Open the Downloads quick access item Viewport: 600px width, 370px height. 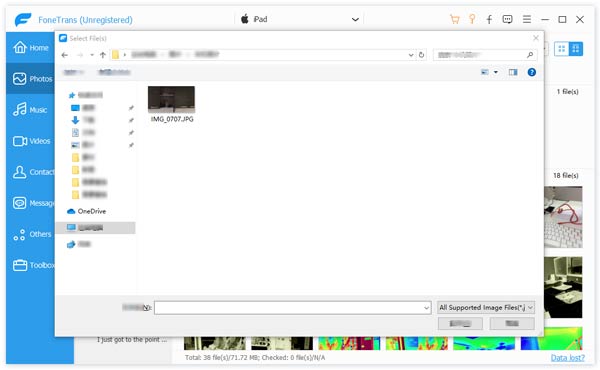point(83,120)
